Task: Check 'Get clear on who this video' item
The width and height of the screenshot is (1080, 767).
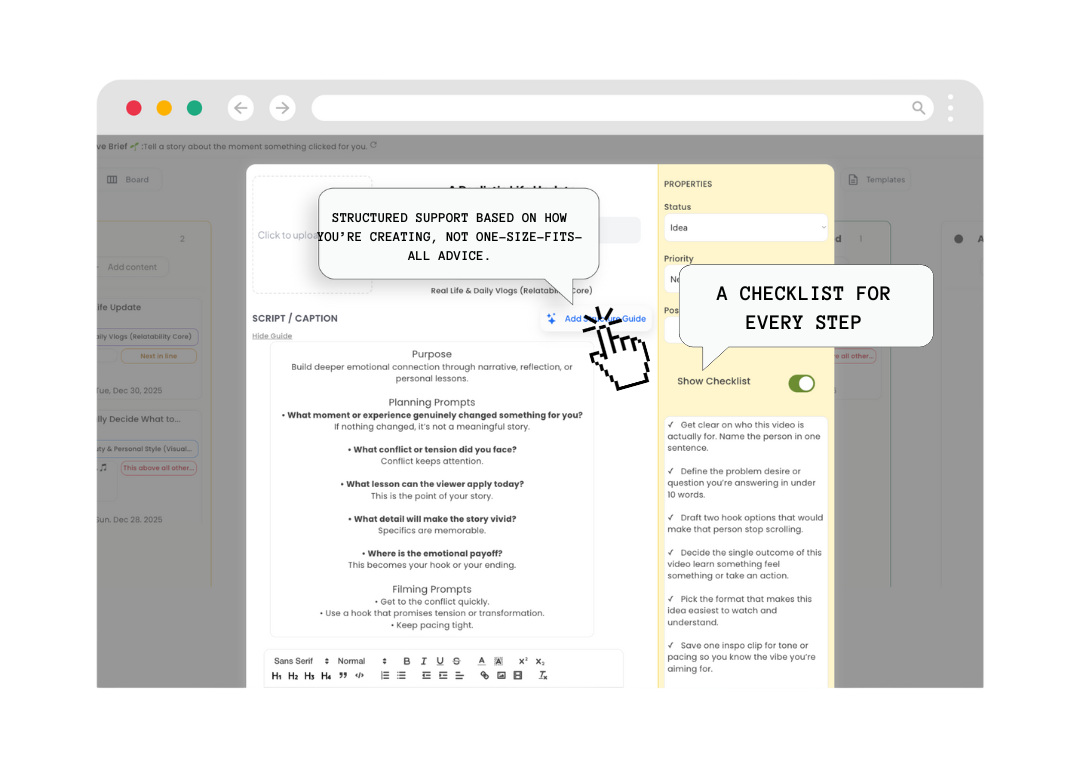Action: click(670, 425)
